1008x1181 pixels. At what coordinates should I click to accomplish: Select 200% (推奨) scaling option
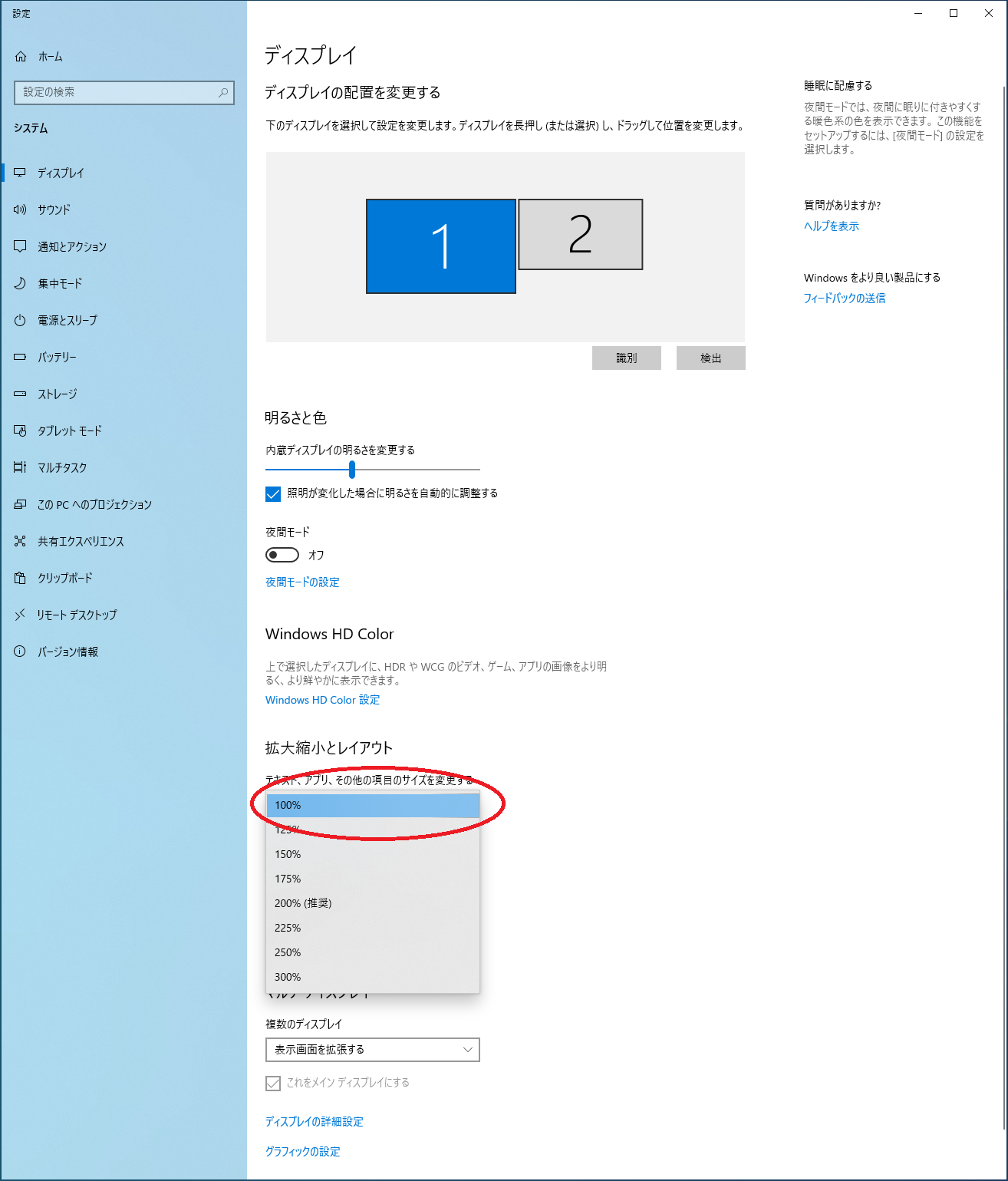(373, 903)
